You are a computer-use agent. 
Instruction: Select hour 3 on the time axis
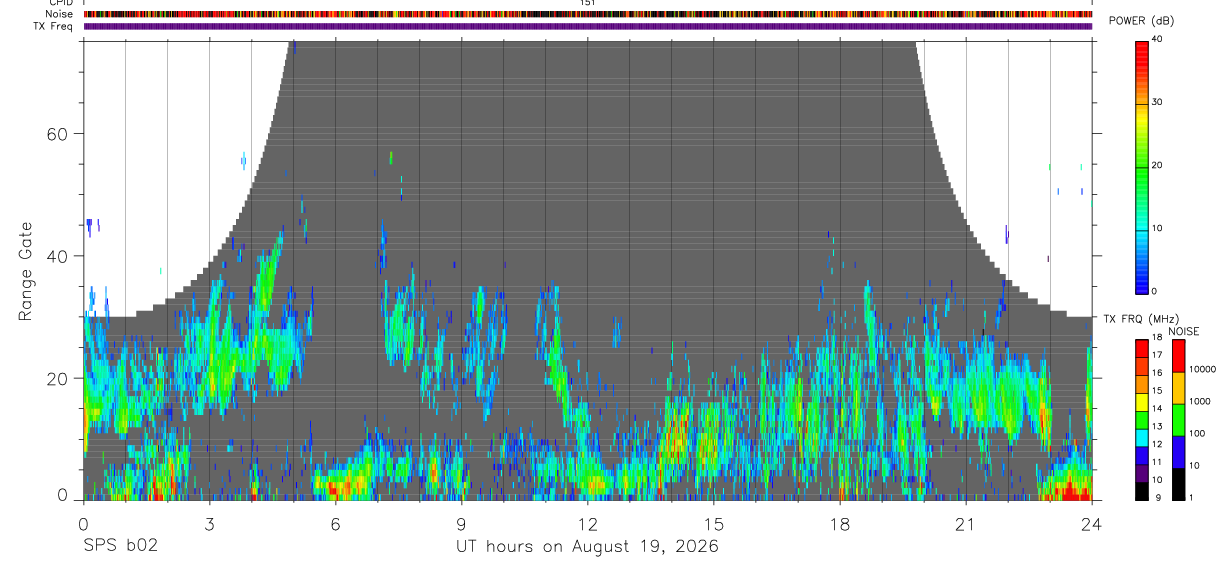pos(209,524)
